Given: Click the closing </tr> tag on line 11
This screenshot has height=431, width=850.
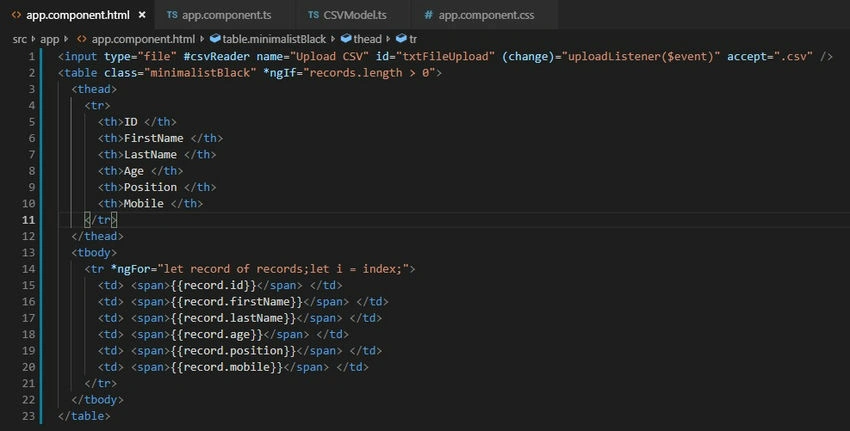Looking at the screenshot, I should [101, 220].
